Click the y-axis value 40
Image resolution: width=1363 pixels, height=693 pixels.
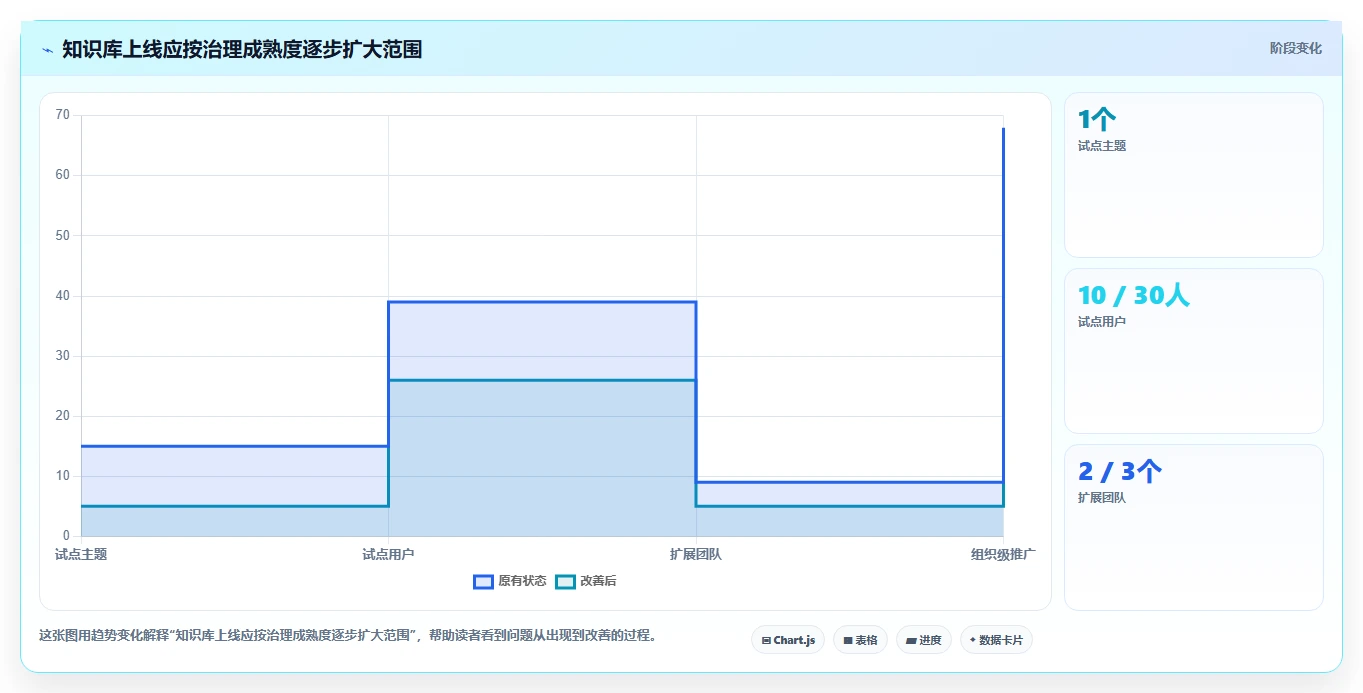pos(63,296)
